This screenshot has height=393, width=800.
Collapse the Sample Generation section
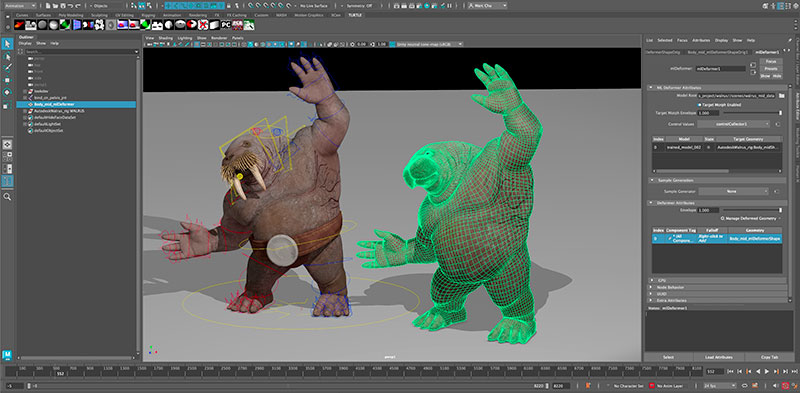coord(652,180)
